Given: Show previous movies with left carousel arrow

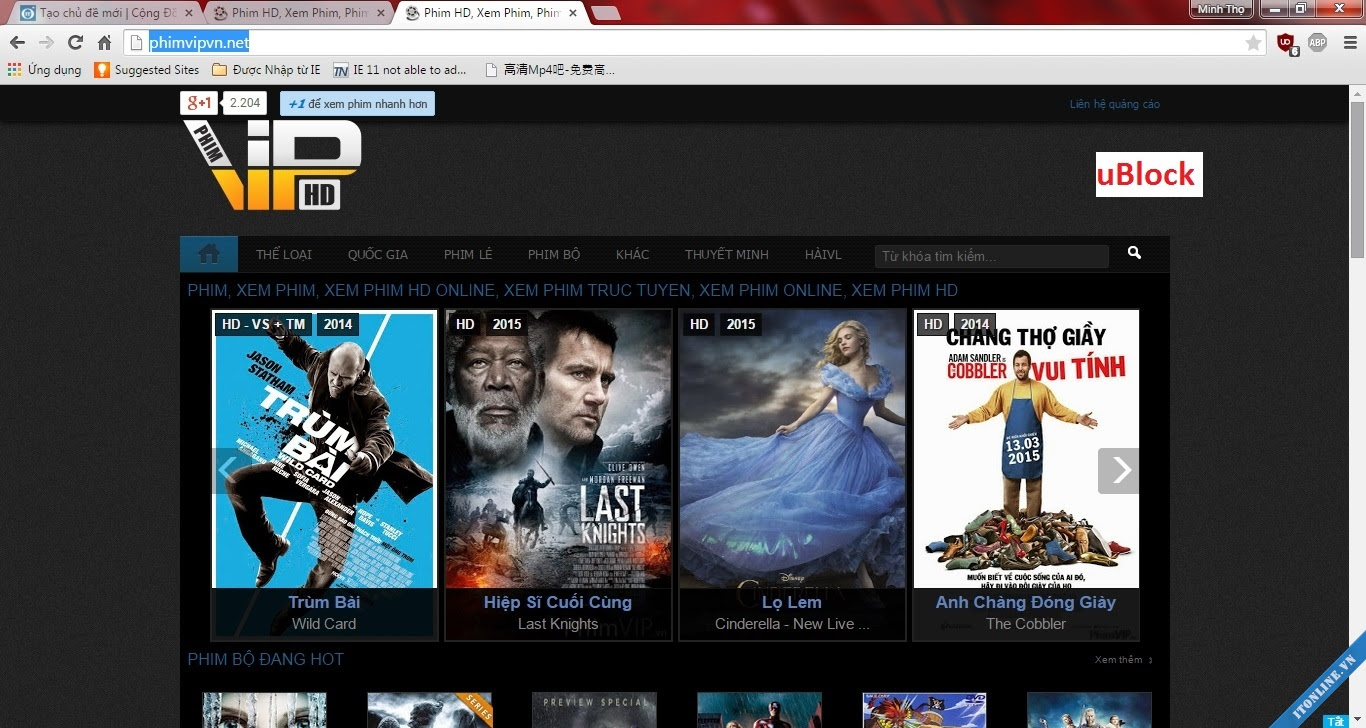Looking at the screenshot, I should [x=227, y=470].
